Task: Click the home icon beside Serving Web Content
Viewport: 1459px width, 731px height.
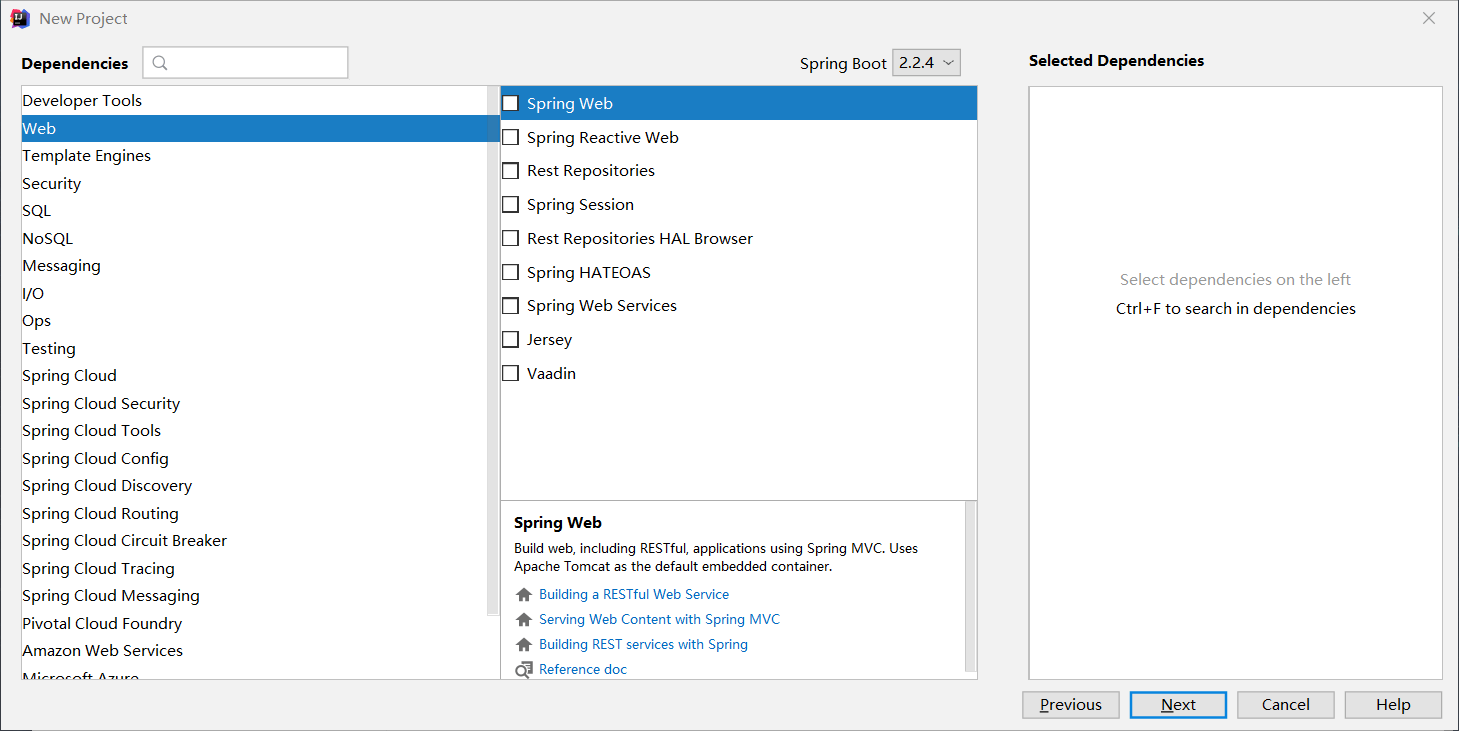Action: tap(523, 620)
